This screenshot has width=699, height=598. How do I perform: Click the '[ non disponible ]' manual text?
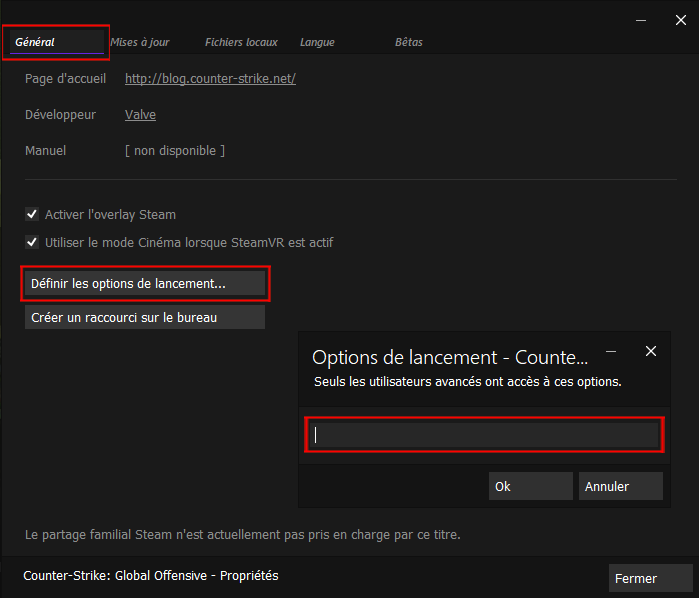[175, 151]
